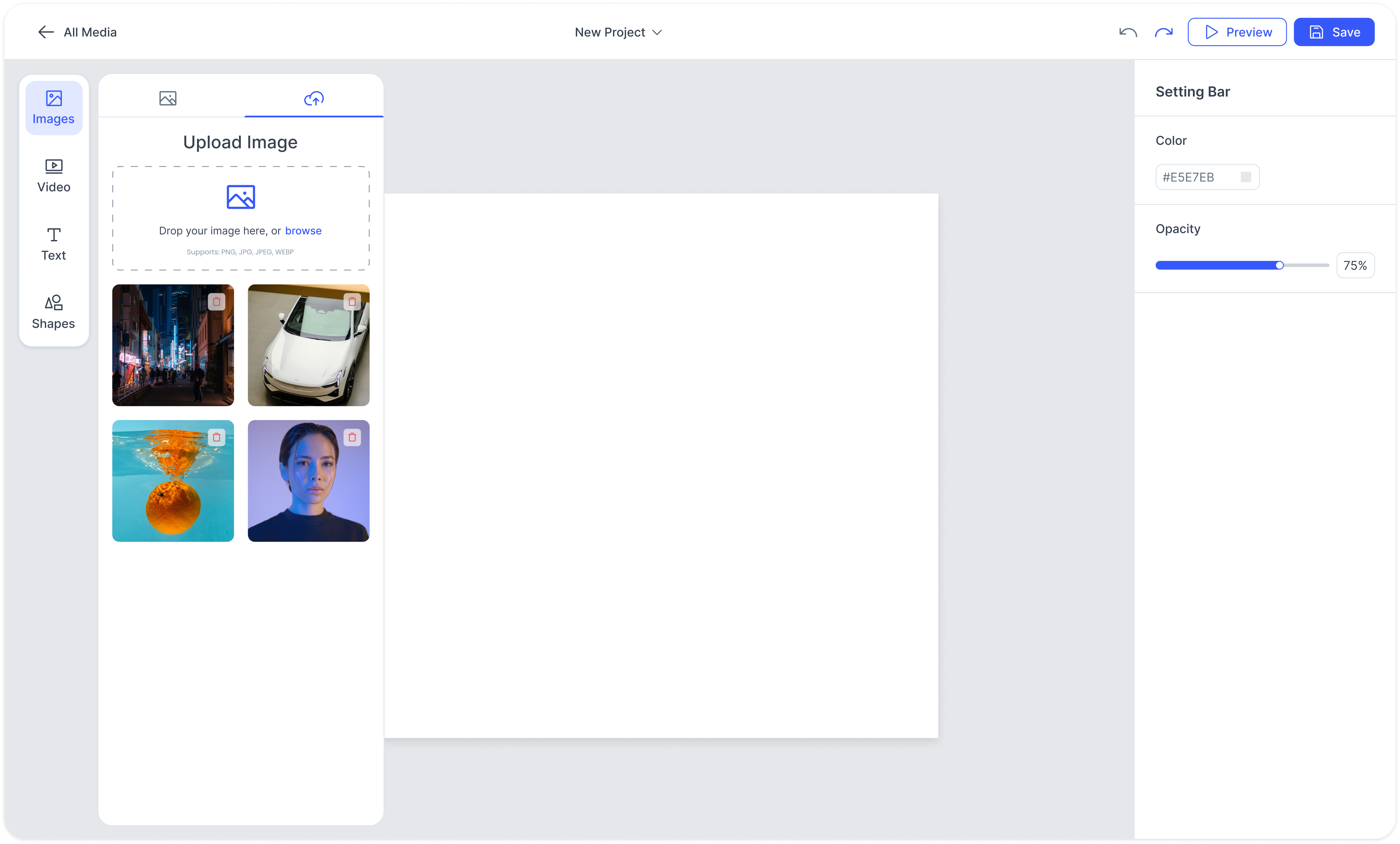Click the white canvas area

tap(661, 466)
